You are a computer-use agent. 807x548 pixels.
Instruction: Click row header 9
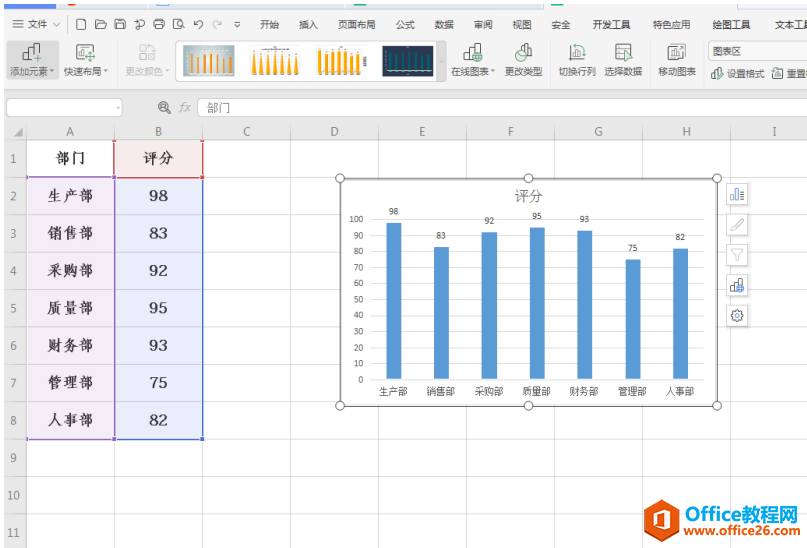tap(13, 457)
